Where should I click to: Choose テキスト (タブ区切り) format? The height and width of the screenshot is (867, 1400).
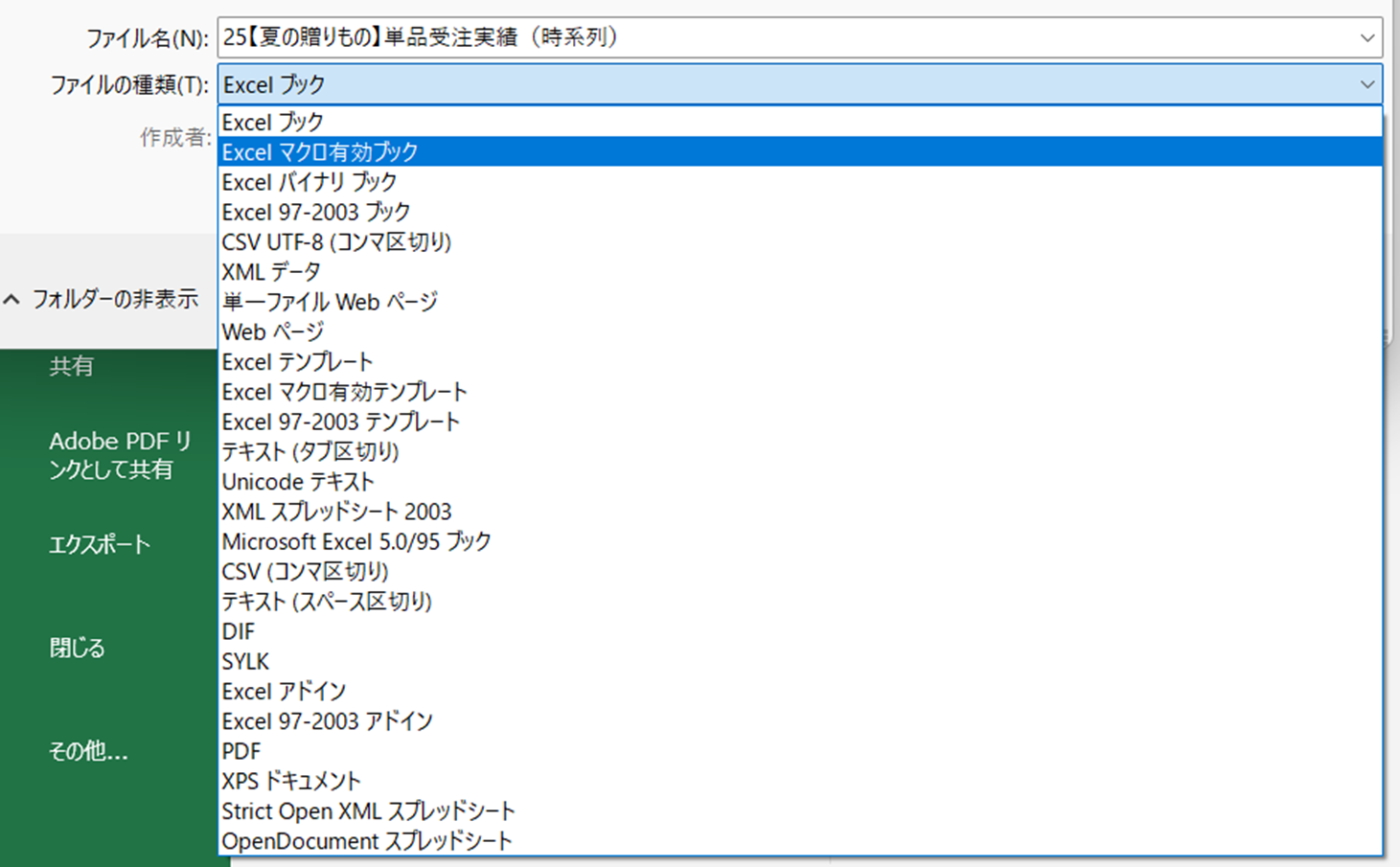click(x=800, y=451)
